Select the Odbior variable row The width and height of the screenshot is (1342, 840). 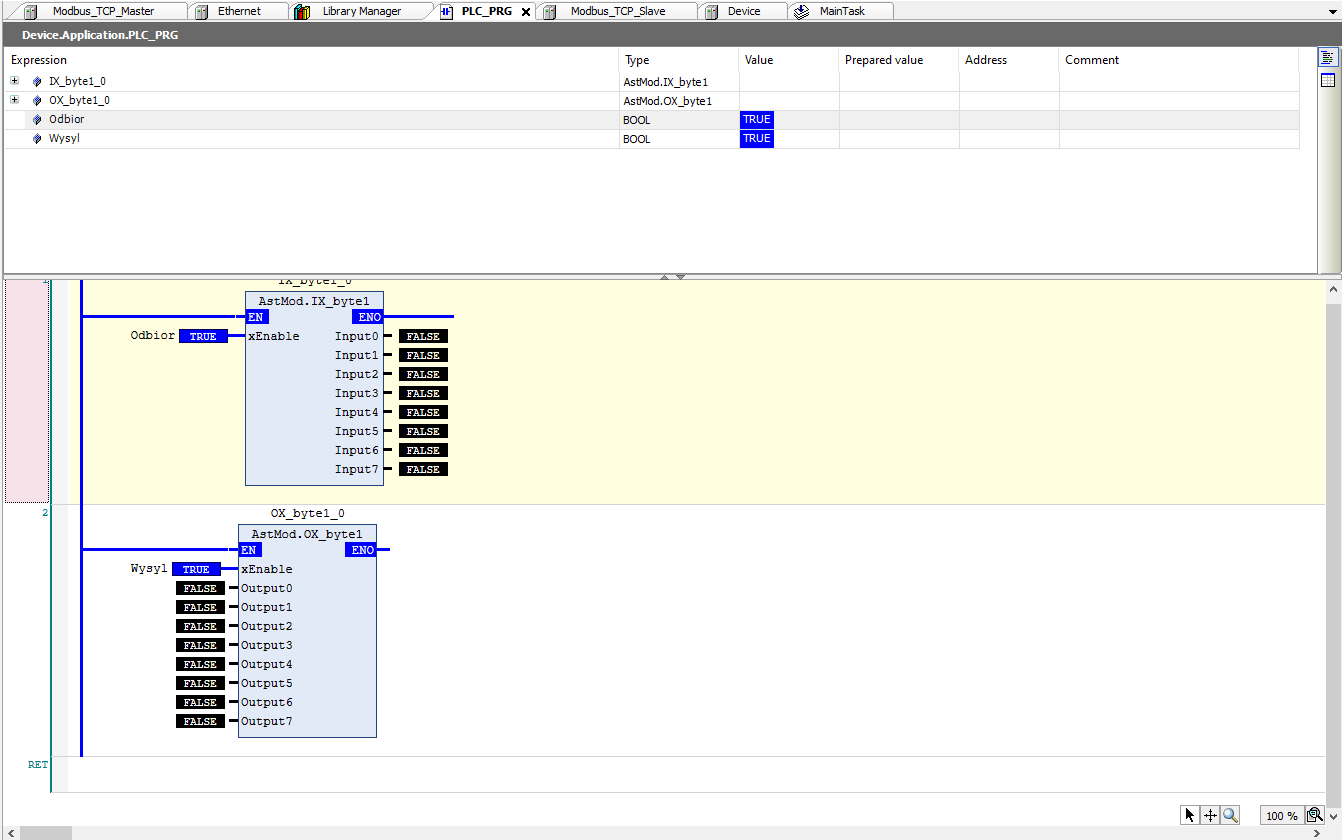pos(652,120)
